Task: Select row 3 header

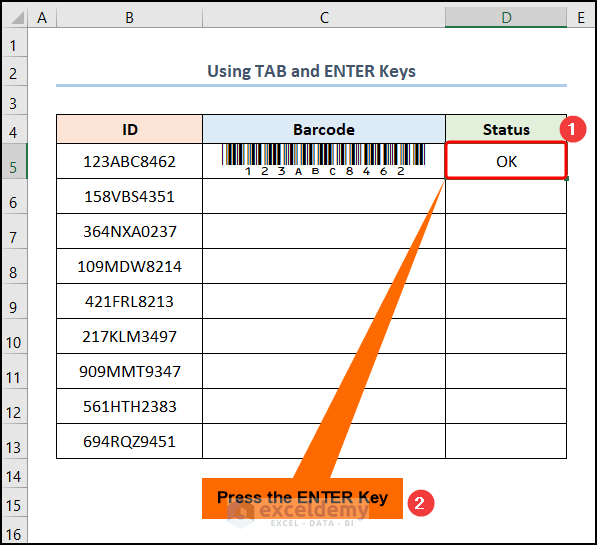Action: (14, 100)
